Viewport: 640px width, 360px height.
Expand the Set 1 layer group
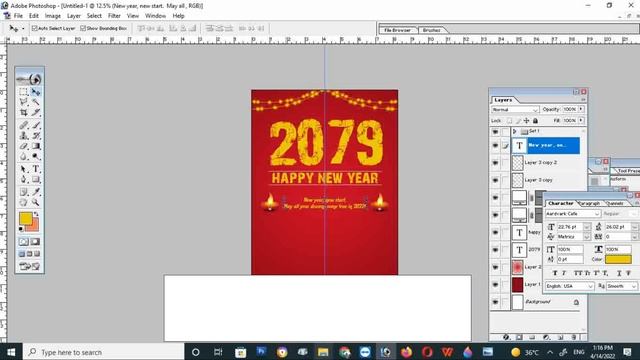(515, 131)
